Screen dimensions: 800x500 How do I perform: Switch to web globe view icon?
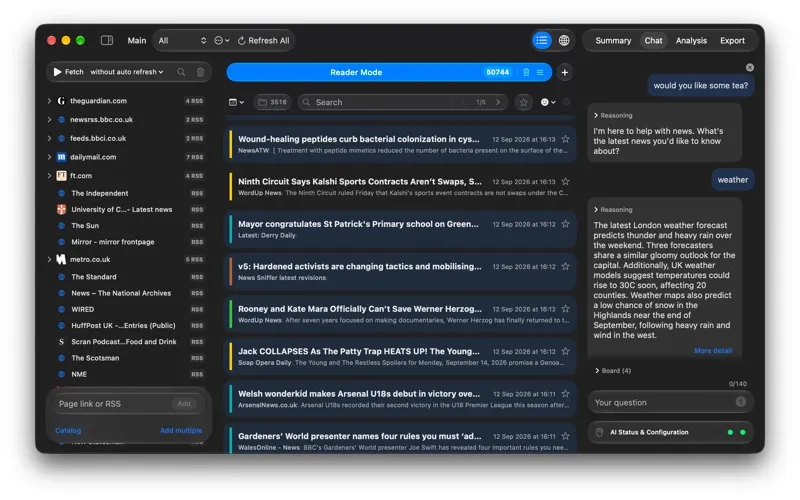pyautogui.click(x=564, y=40)
